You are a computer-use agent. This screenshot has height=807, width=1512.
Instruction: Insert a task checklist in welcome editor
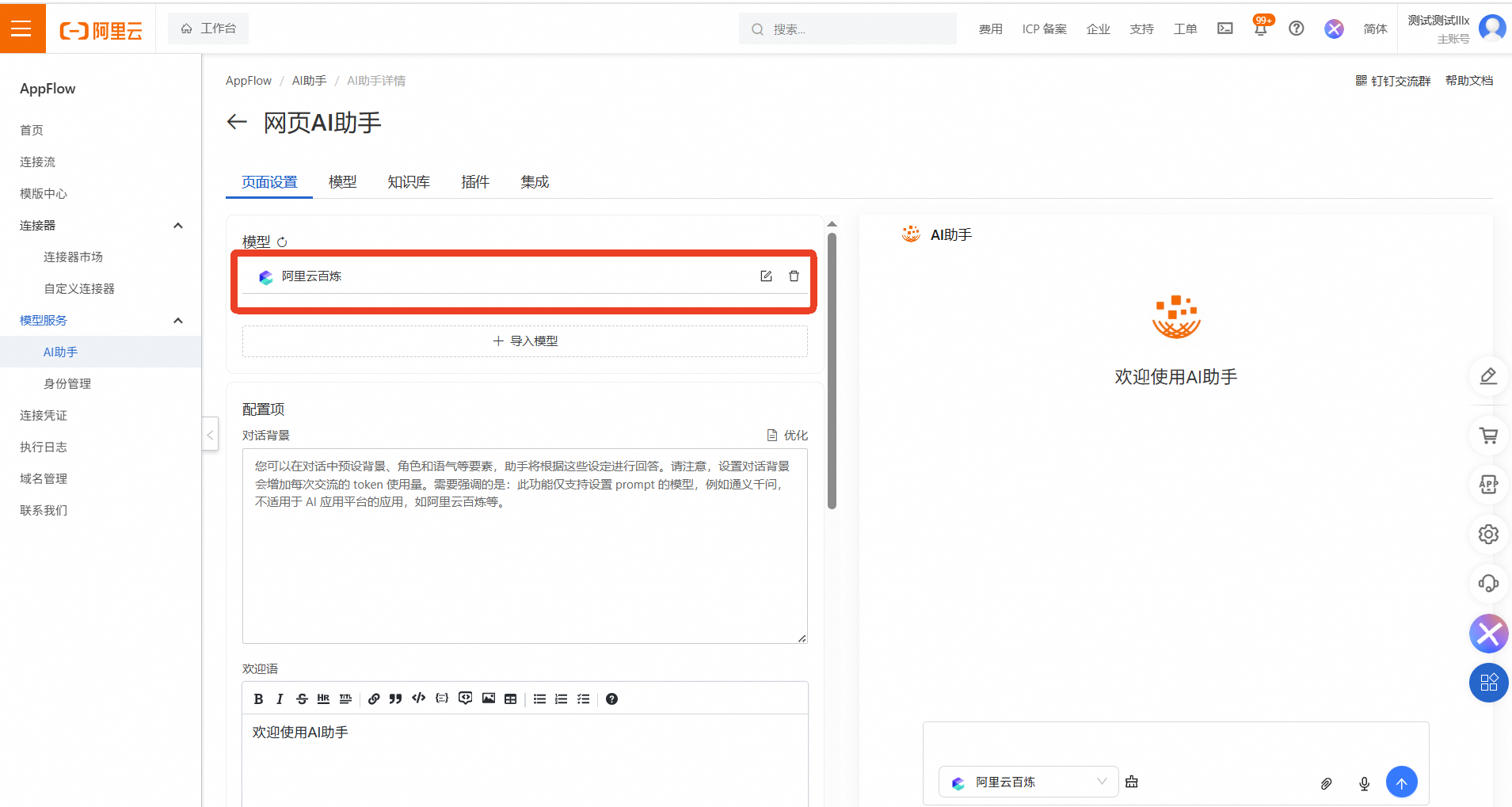[x=584, y=699]
